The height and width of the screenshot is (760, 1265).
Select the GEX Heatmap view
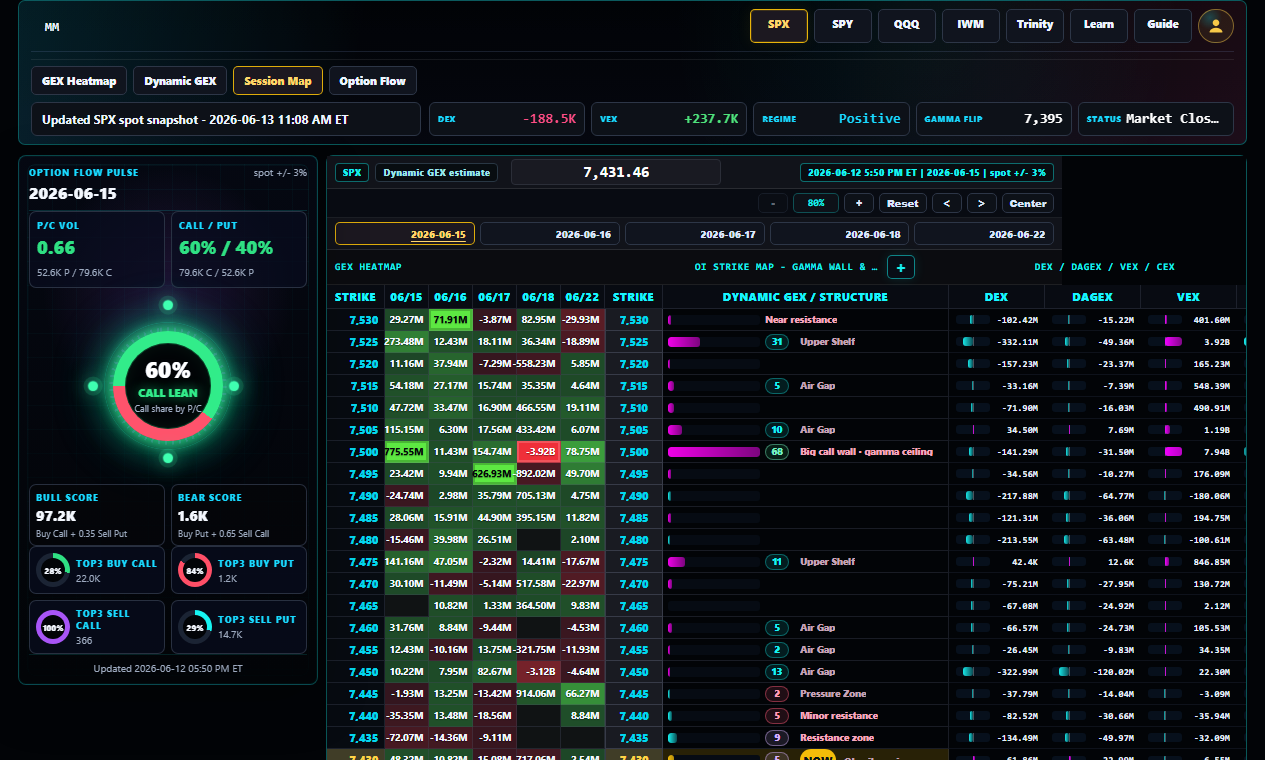tap(79, 81)
